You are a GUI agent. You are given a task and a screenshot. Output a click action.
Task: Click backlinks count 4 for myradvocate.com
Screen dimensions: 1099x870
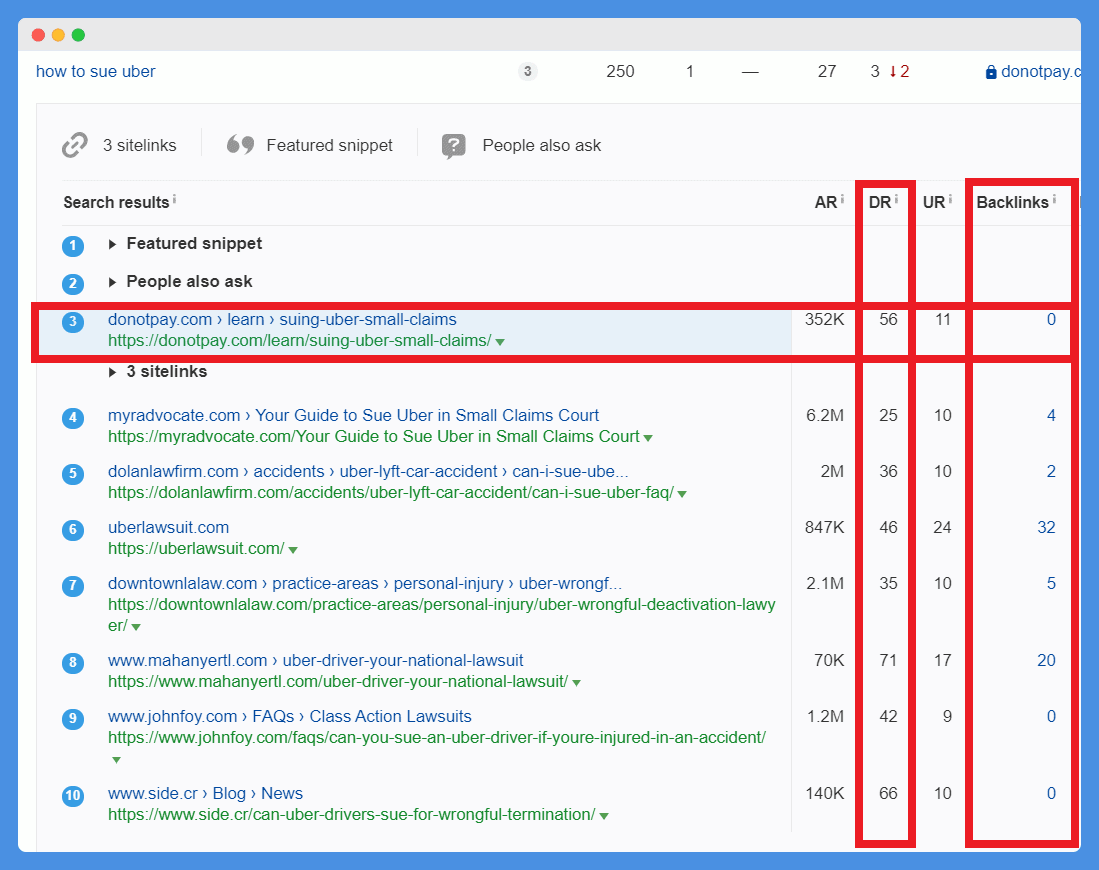pyautogui.click(x=1051, y=416)
